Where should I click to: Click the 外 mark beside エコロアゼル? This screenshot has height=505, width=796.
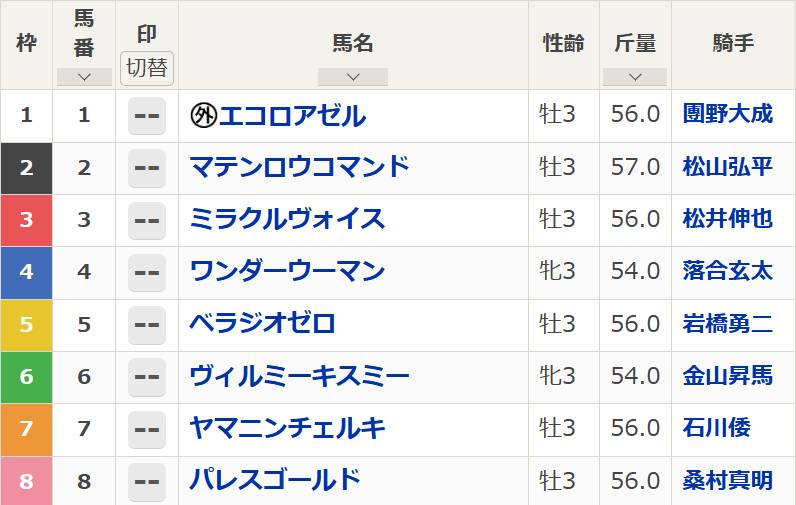coord(204,116)
